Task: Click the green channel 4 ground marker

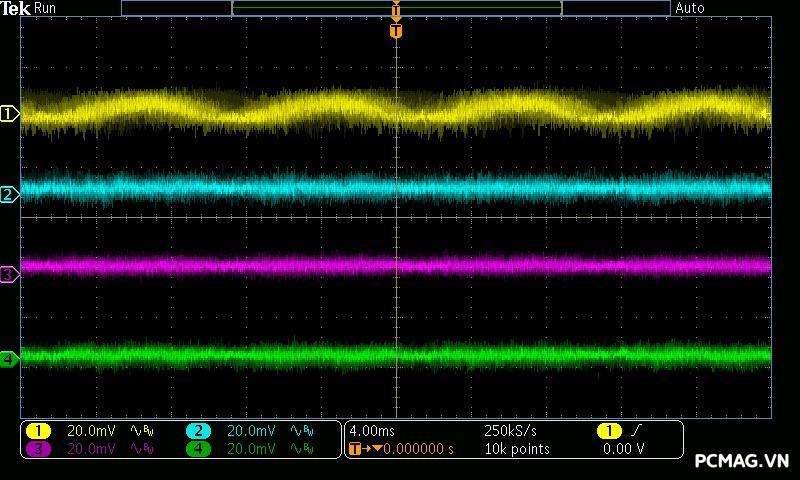Action: coord(9,358)
